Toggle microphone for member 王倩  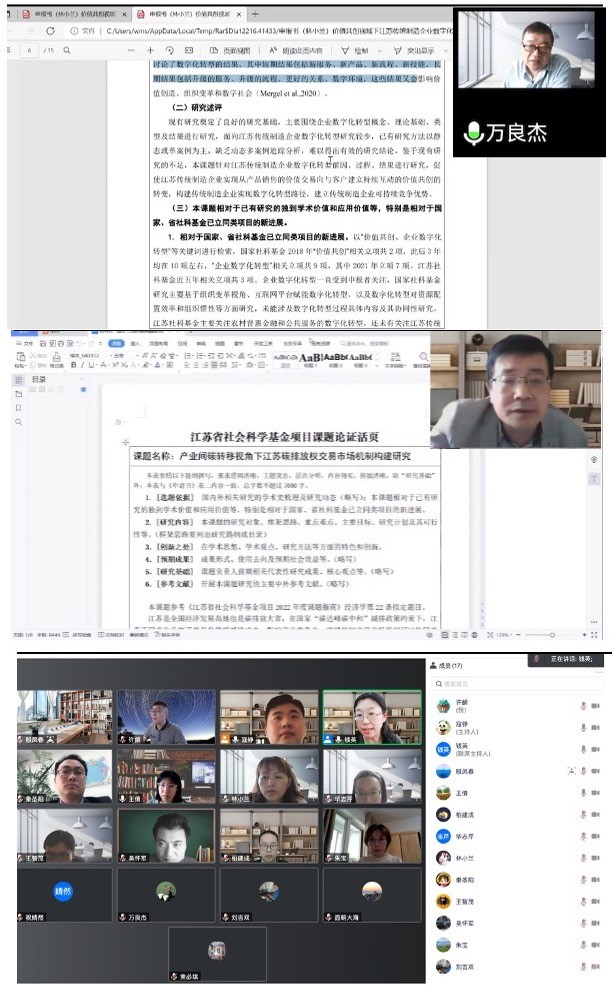(x=582, y=793)
